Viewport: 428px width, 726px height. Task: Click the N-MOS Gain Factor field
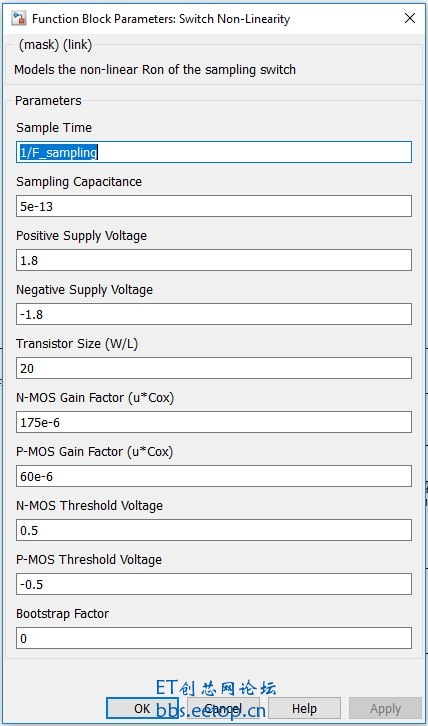tap(214, 422)
